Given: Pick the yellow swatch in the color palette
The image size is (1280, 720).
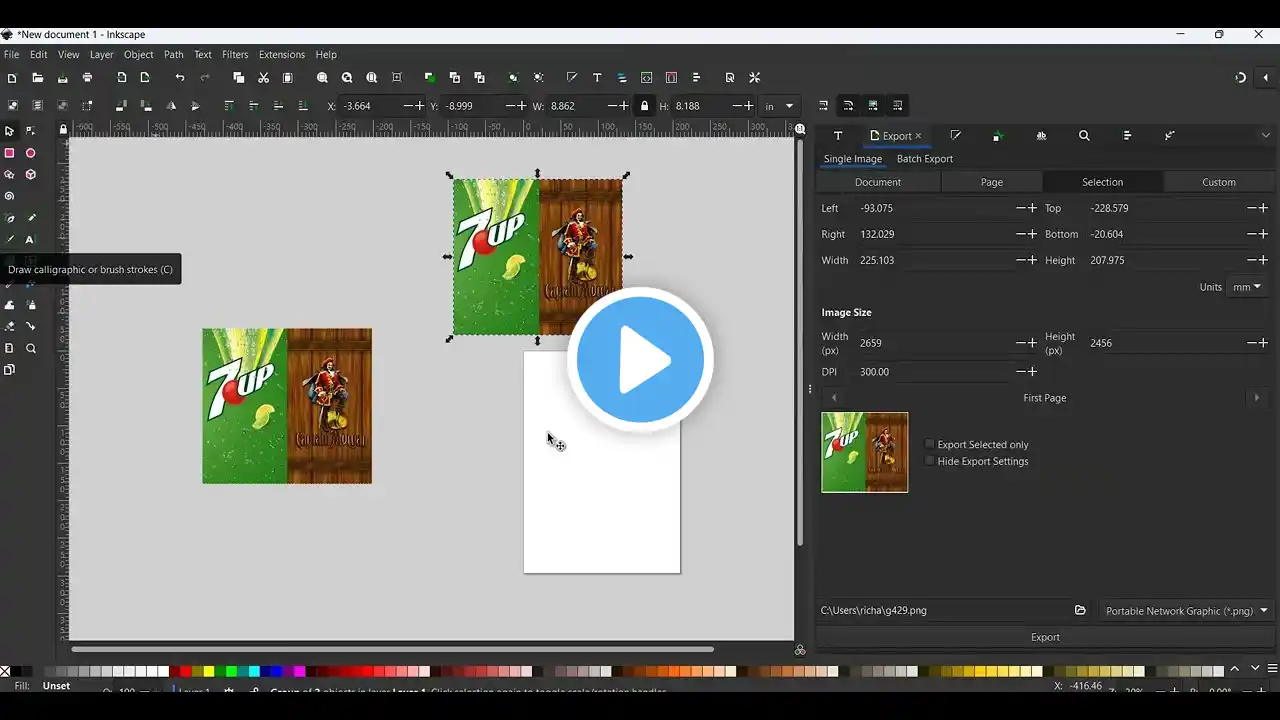Looking at the screenshot, I should 207,671.
